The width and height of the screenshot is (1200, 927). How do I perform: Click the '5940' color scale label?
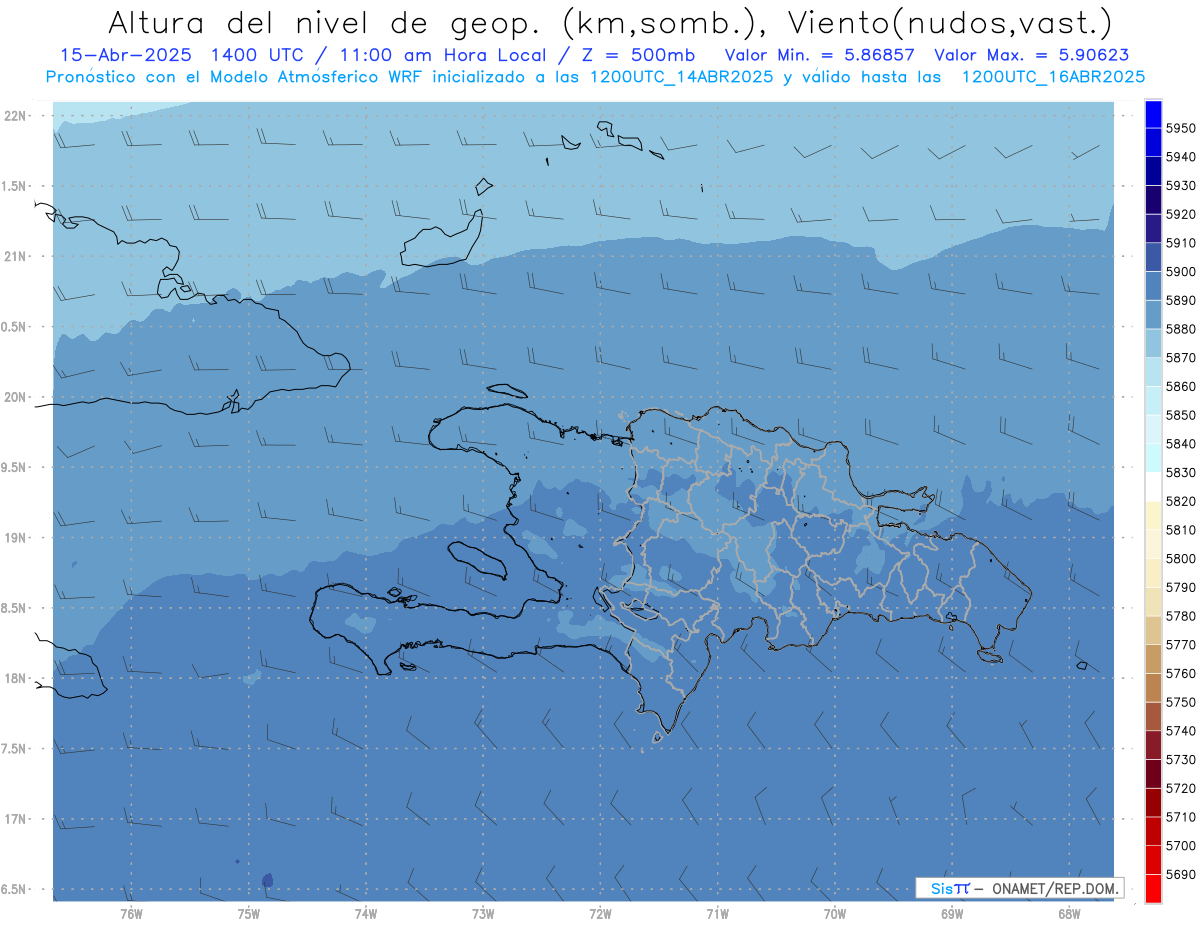tap(1181, 157)
